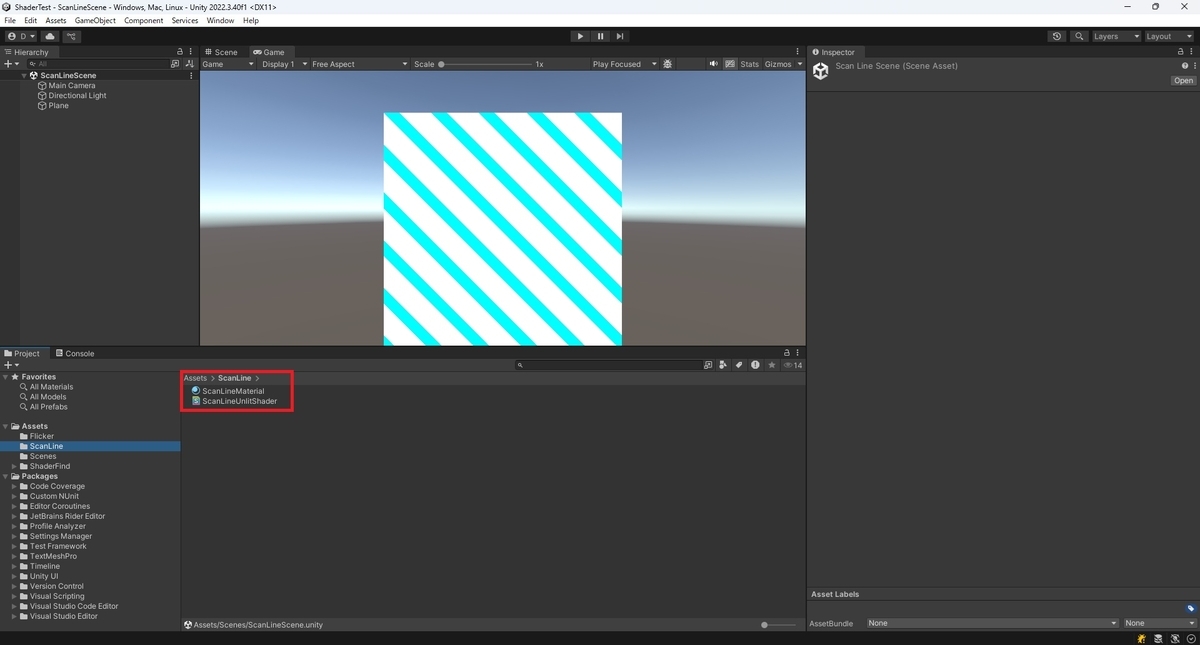Click the audio mute icon in Game view
The image size is (1200, 645).
(714, 63)
